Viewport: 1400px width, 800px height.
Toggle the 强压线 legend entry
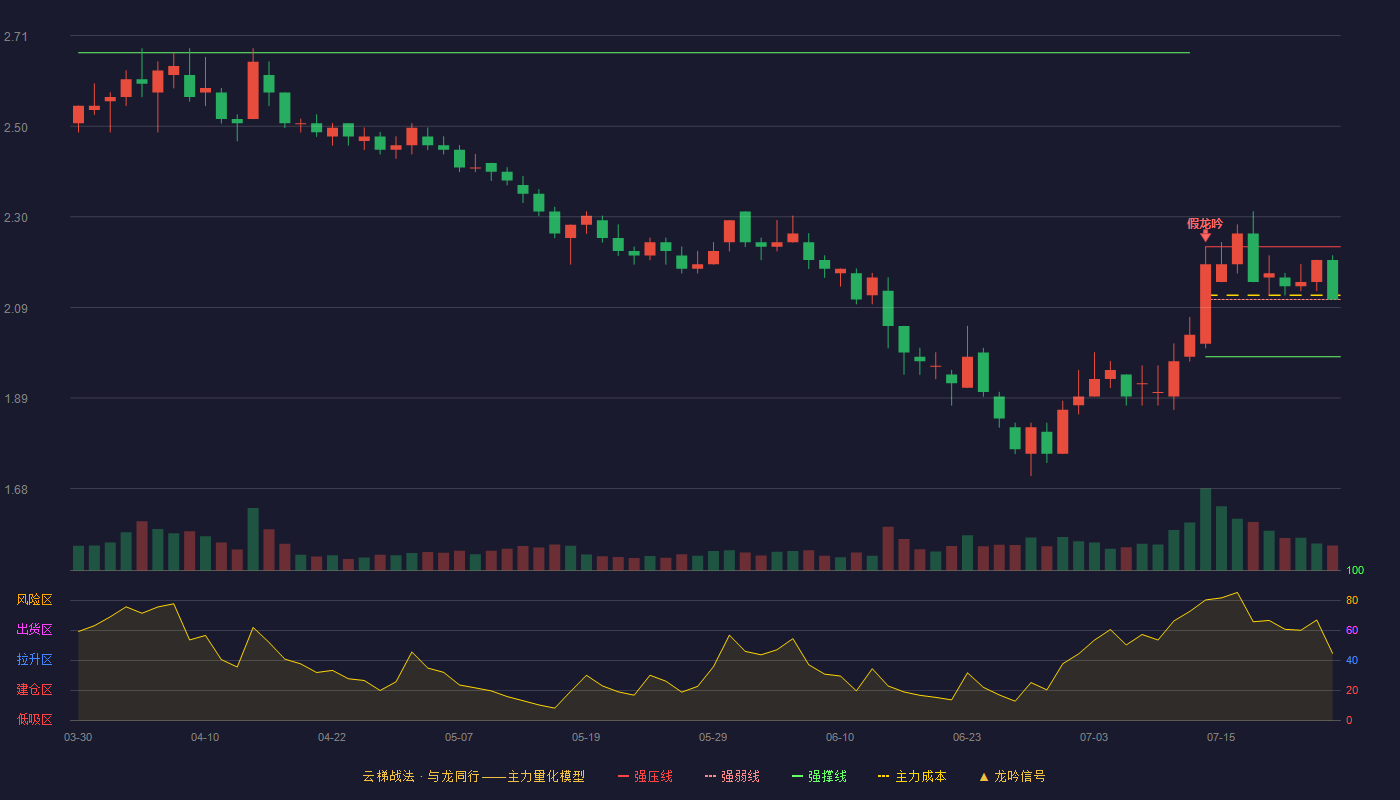tap(645, 776)
